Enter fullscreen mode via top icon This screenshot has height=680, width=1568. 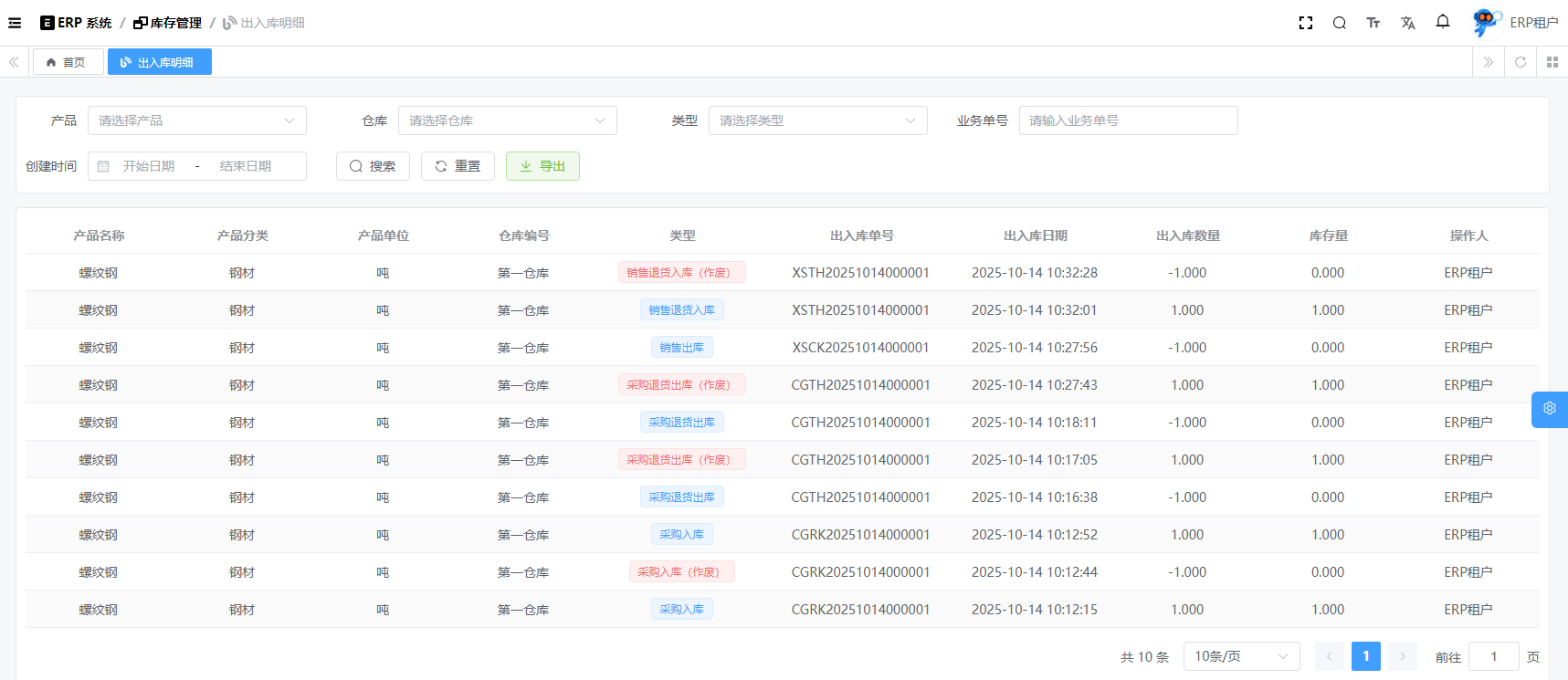(x=1306, y=23)
